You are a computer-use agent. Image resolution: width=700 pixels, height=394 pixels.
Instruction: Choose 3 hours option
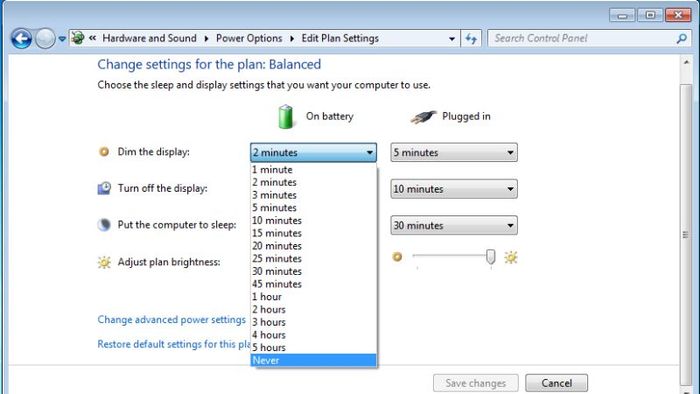(313, 322)
